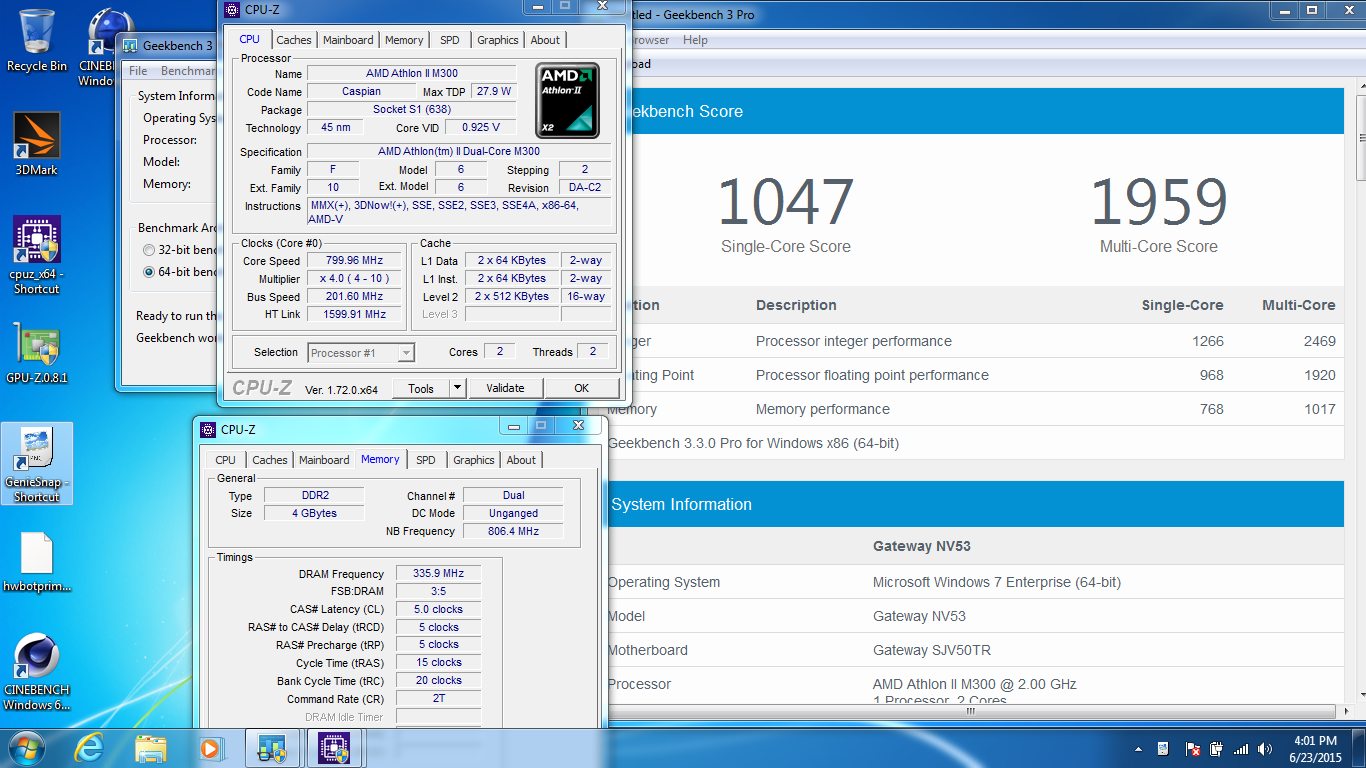
Task: Click the NB Frequency value 806.4 MHz
Action: 513,532
